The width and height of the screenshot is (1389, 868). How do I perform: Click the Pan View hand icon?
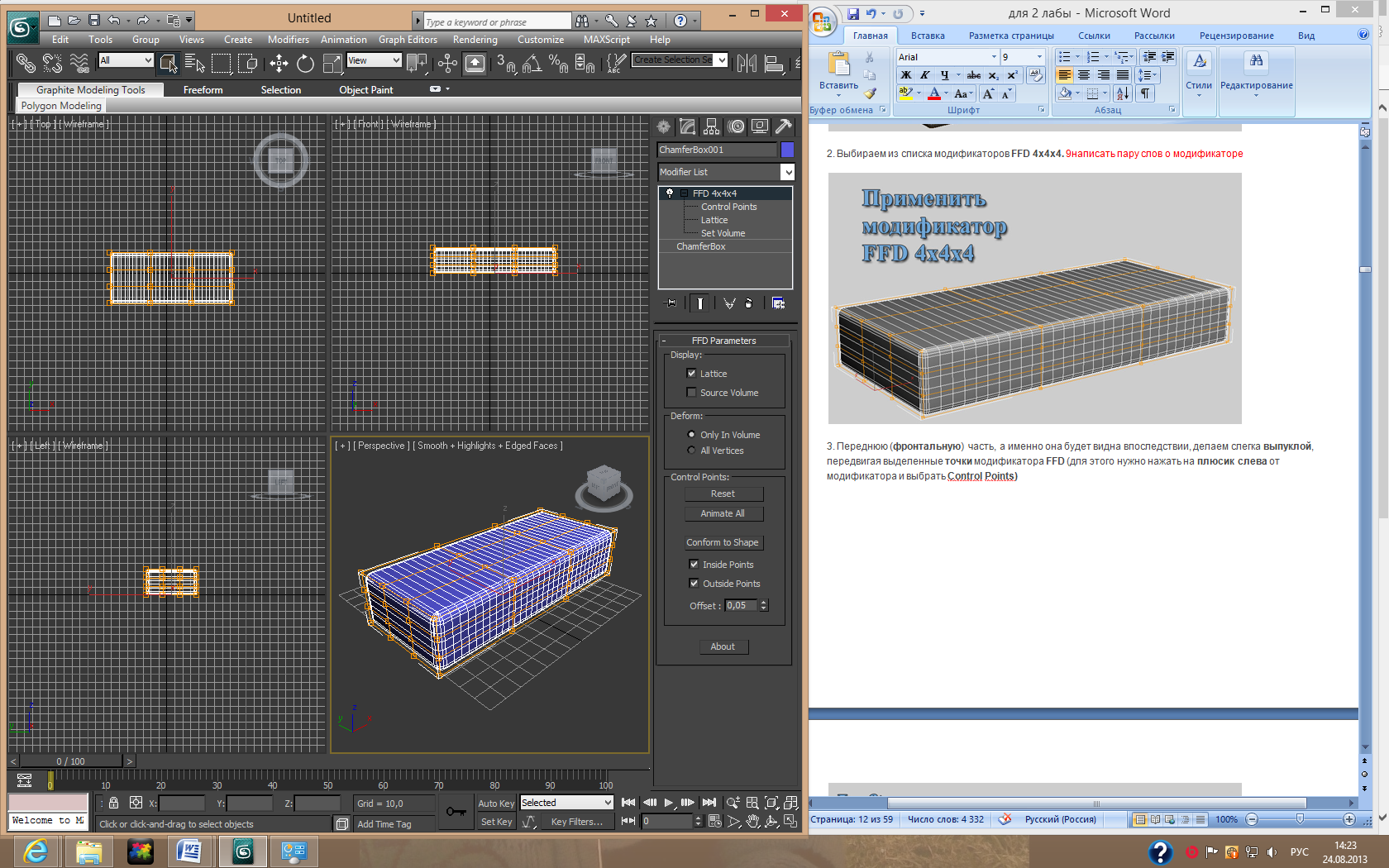(x=752, y=822)
